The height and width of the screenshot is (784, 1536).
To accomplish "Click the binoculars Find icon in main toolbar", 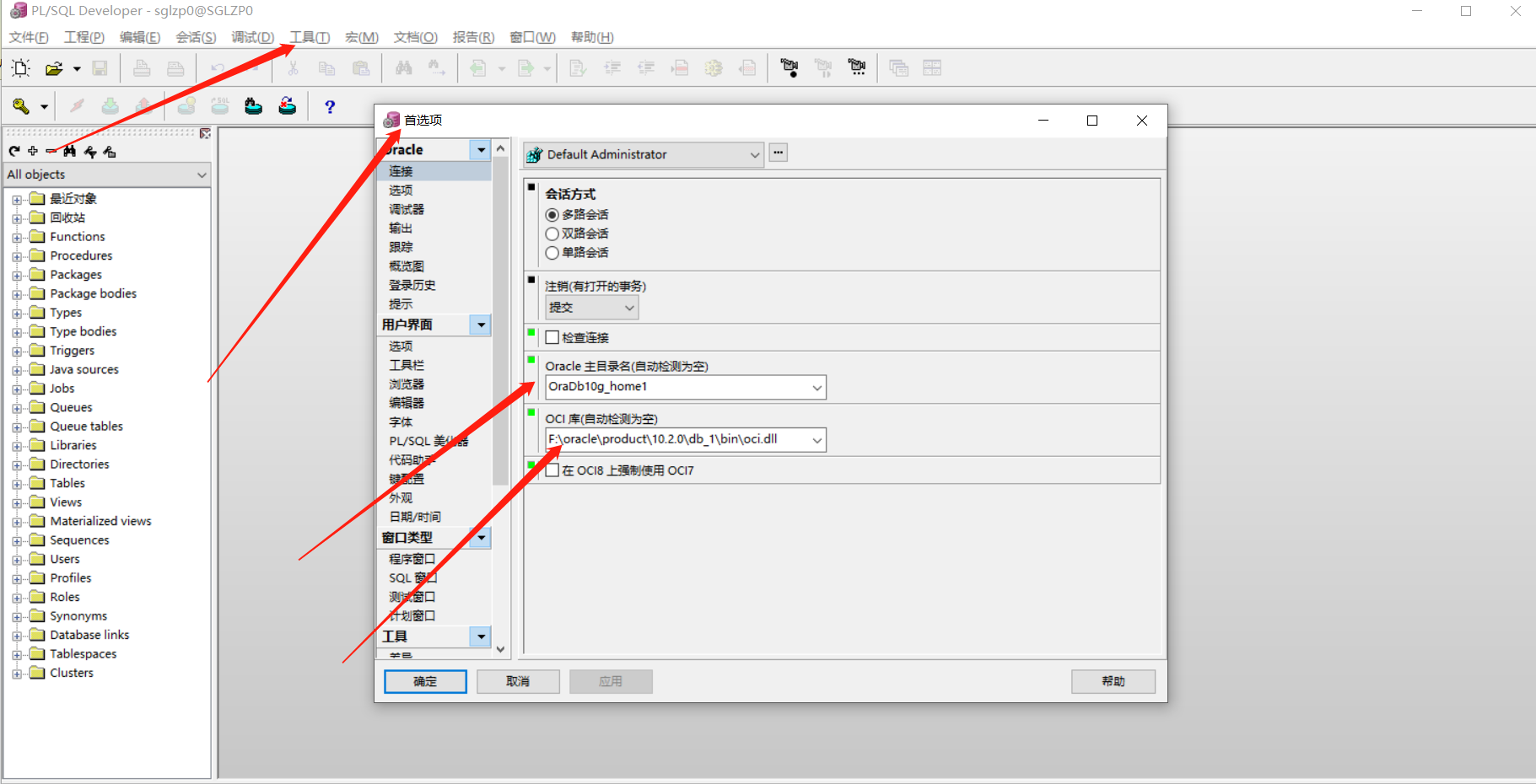I will (404, 68).
